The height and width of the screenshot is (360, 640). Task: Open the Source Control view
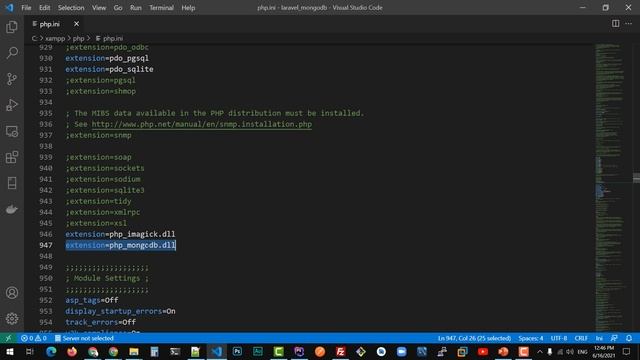click(12, 79)
